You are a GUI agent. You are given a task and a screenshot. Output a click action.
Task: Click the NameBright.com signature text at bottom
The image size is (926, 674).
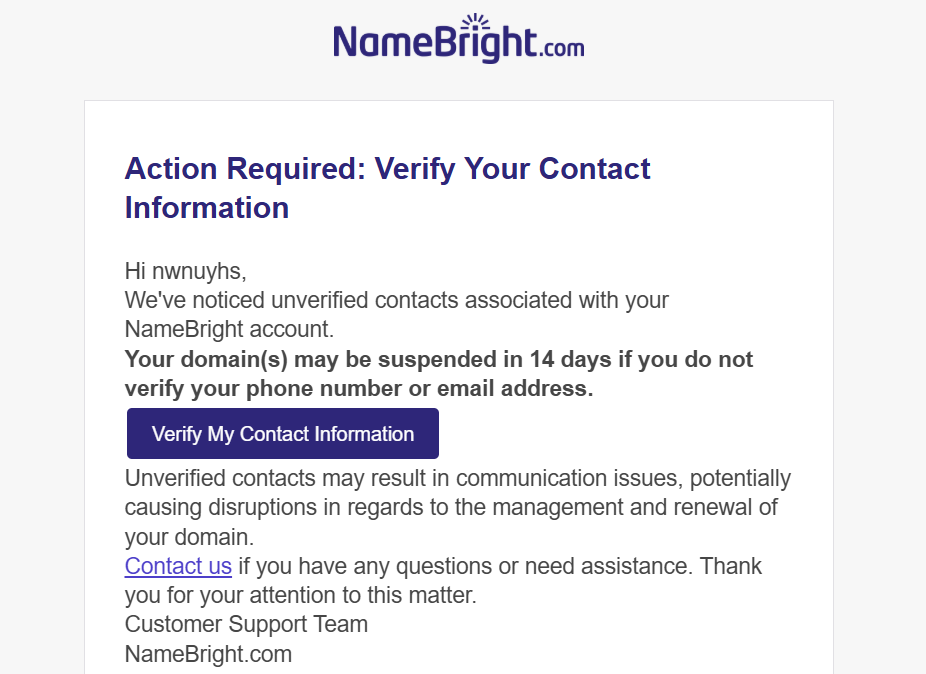(208, 654)
